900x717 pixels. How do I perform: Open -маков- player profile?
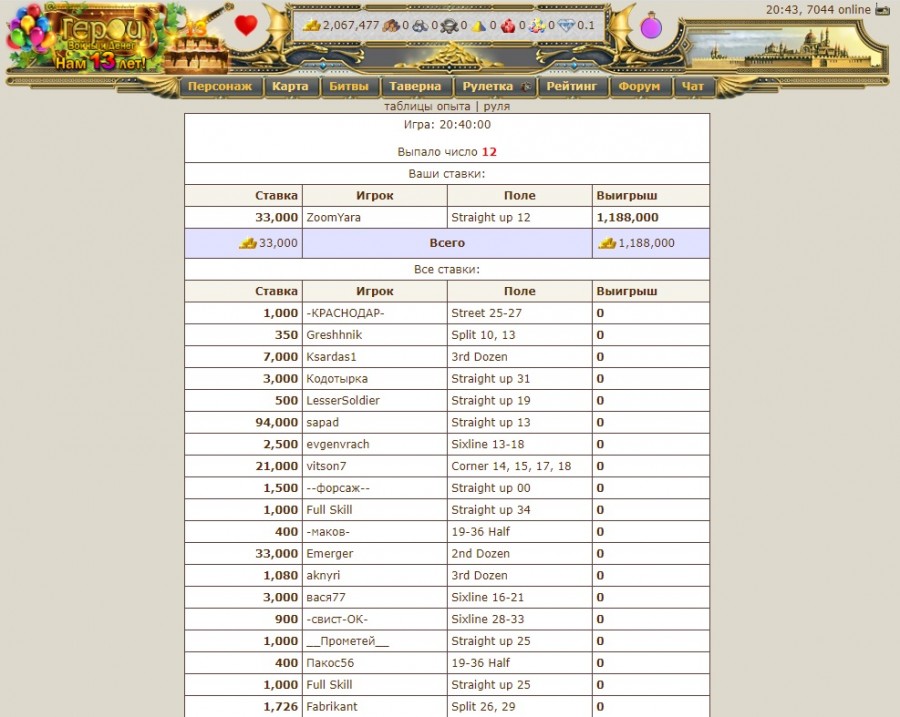(x=328, y=532)
